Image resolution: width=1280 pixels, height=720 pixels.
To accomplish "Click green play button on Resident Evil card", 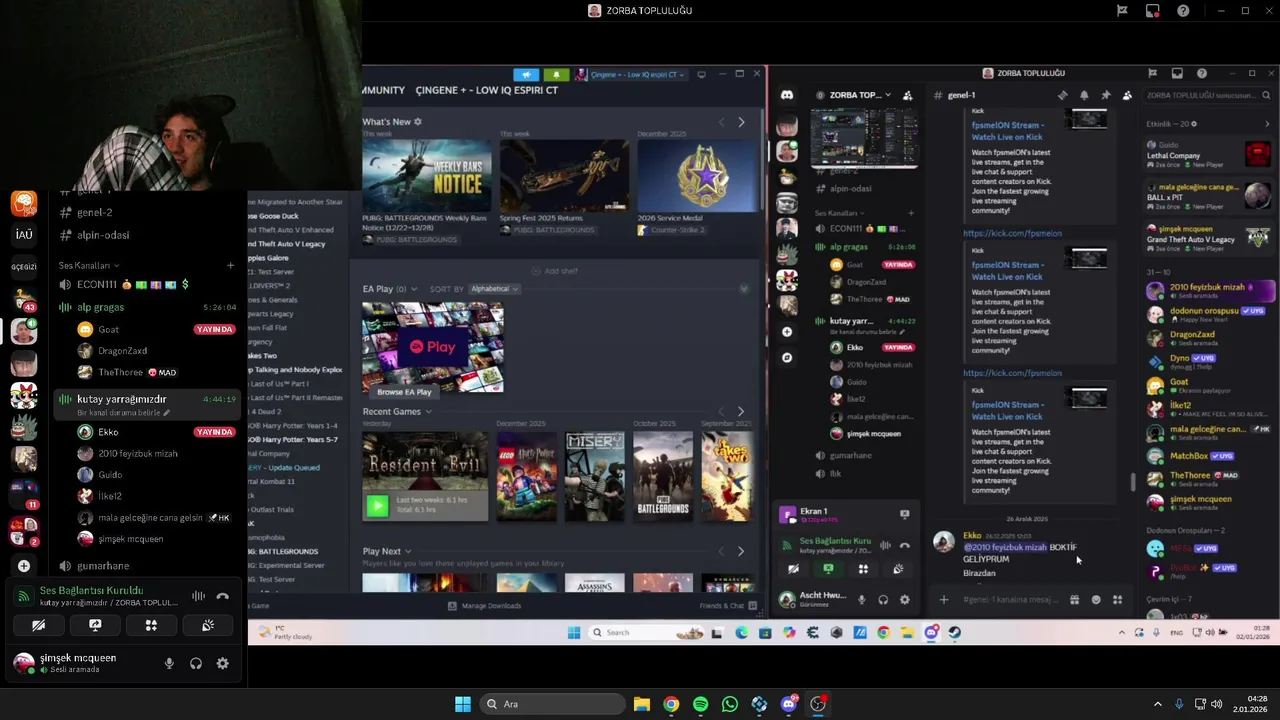I will click(x=377, y=506).
